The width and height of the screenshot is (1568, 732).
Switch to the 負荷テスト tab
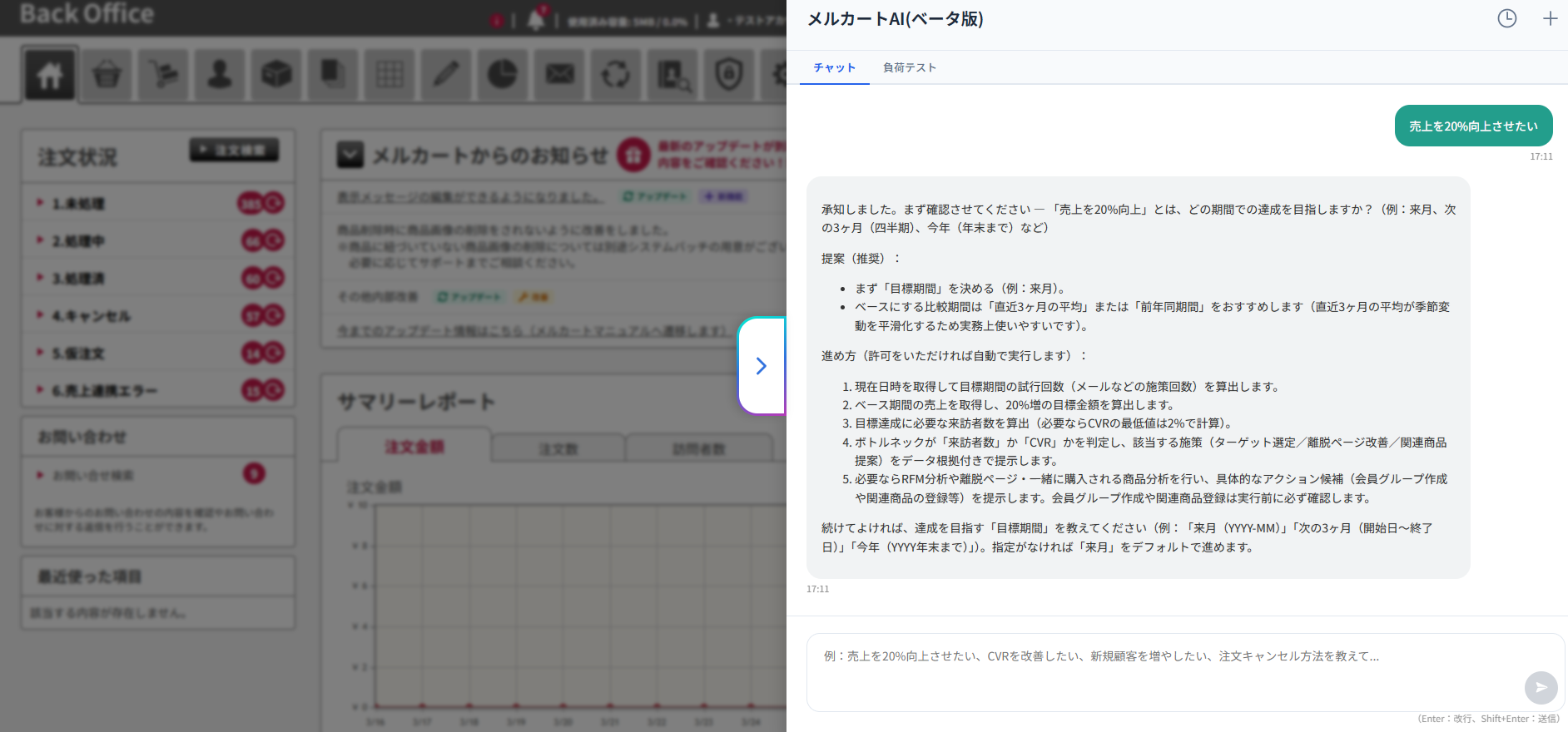tap(909, 67)
